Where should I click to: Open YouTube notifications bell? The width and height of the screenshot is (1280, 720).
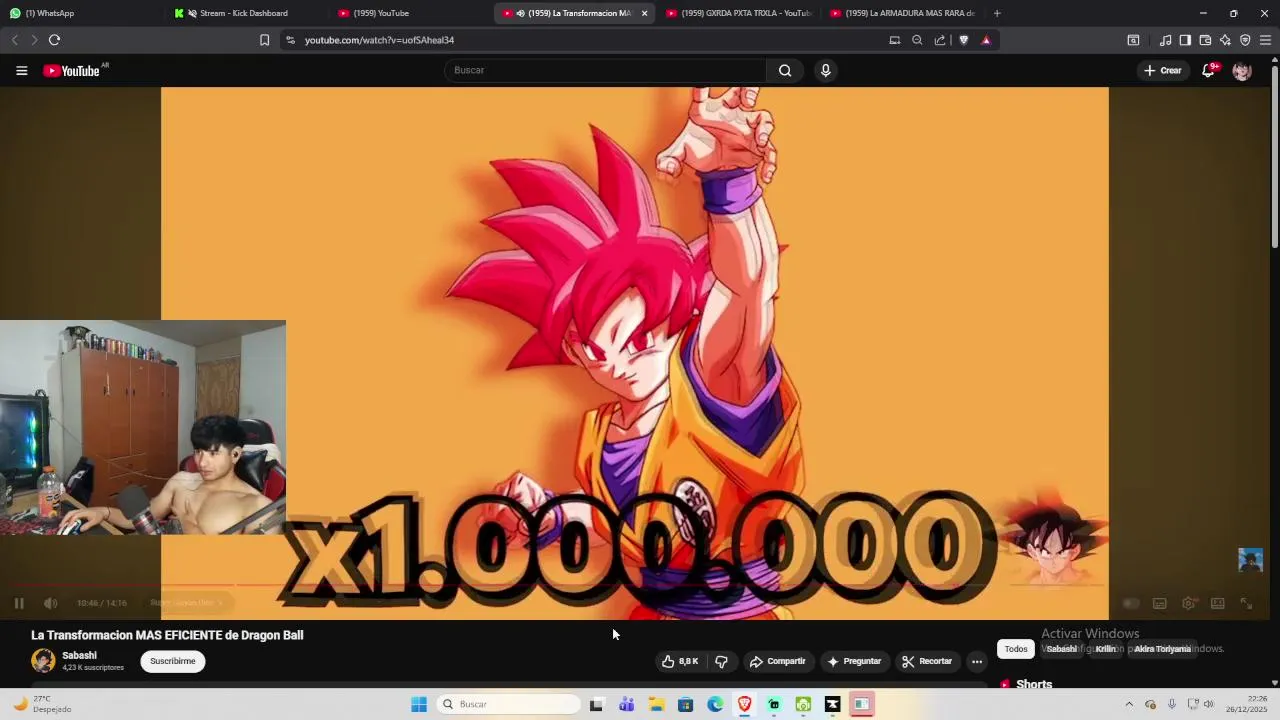tap(1208, 70)
